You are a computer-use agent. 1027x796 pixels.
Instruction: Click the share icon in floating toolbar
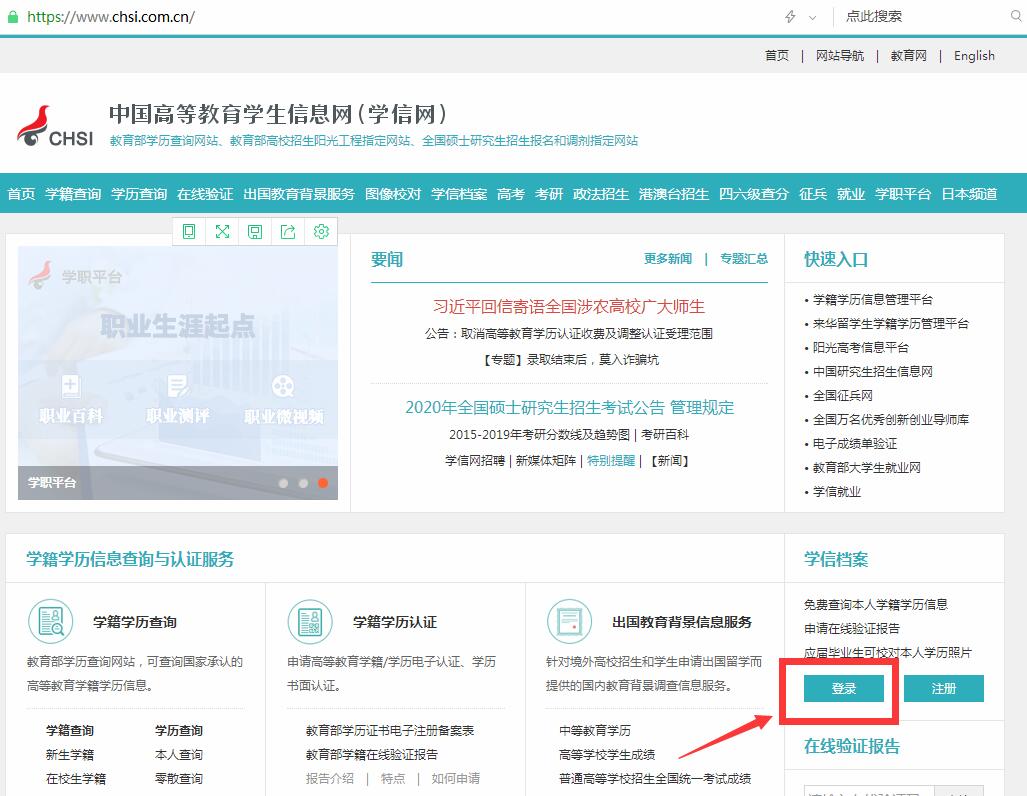[288, 231]
